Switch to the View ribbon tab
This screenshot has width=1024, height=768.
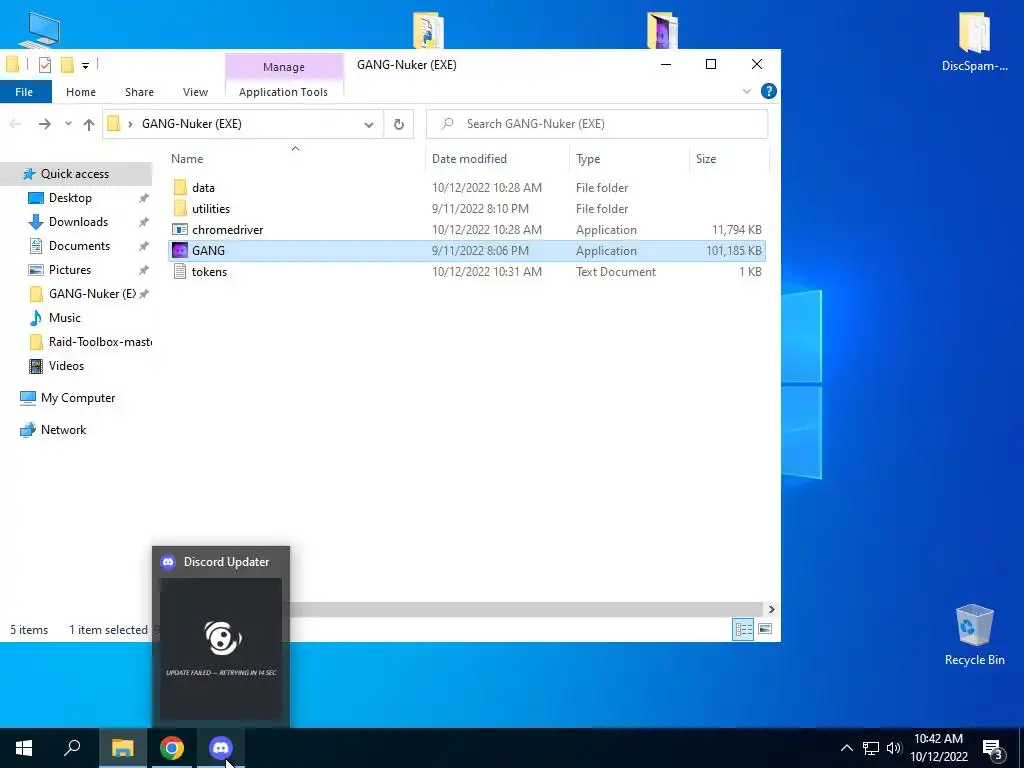(195, 92)
